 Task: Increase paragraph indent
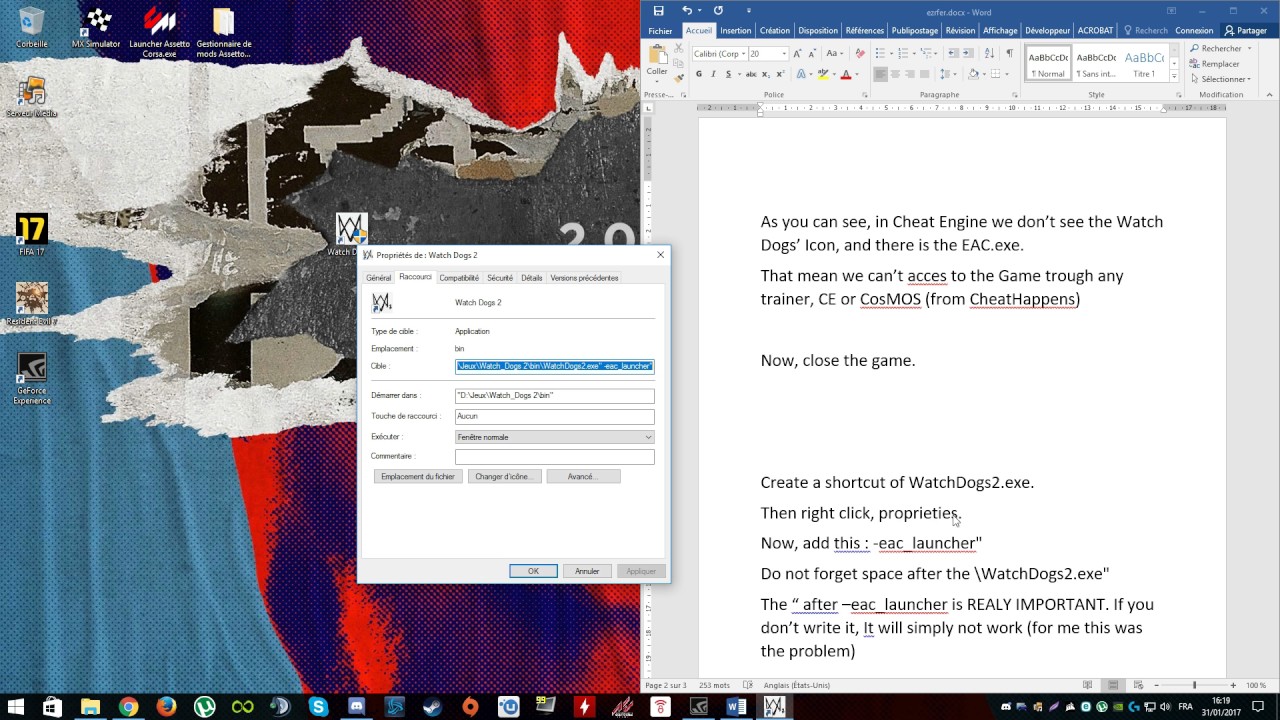click(x=968, y=53)
